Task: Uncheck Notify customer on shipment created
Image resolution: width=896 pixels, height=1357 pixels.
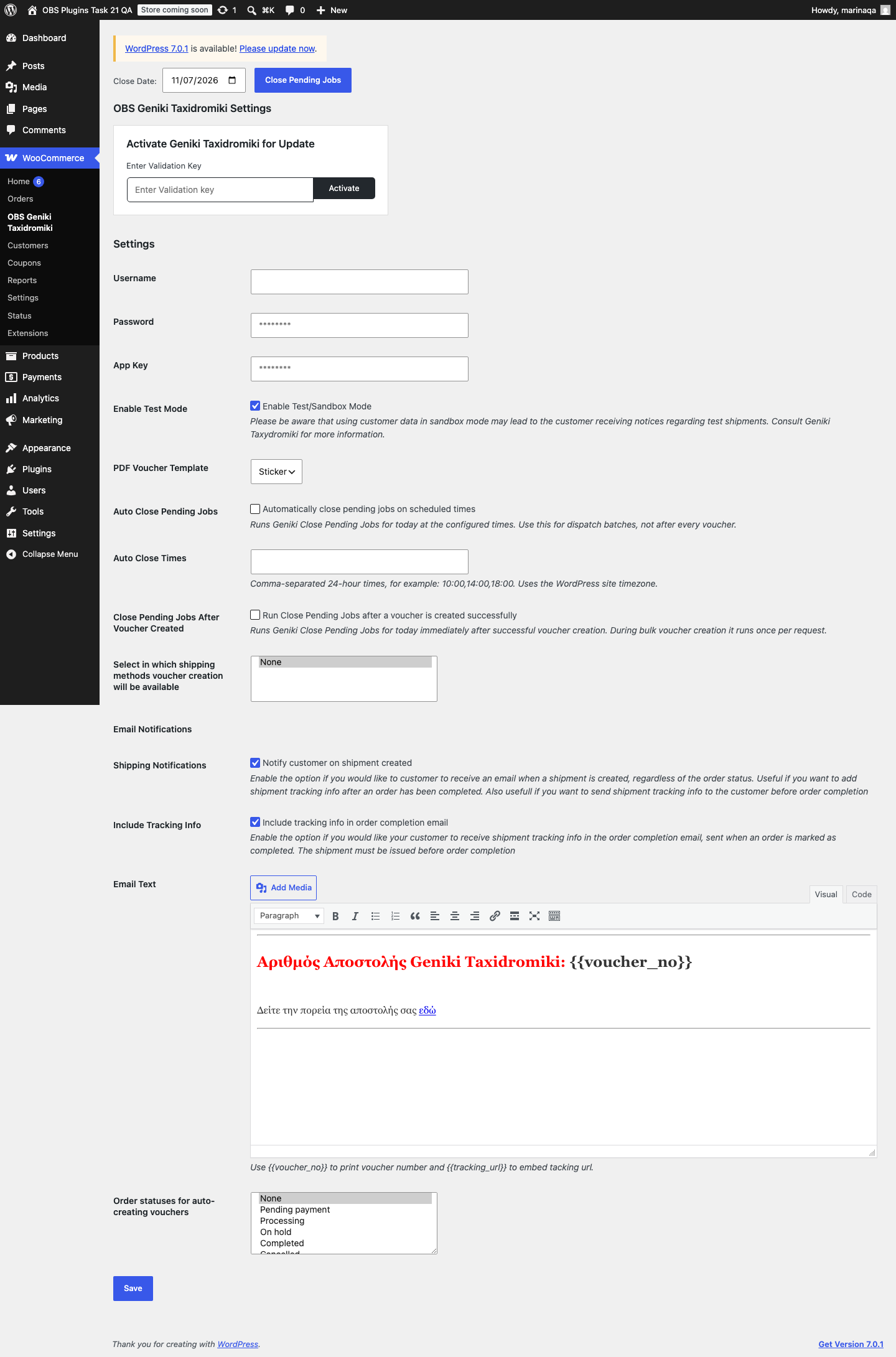Action: pos(255,763)
